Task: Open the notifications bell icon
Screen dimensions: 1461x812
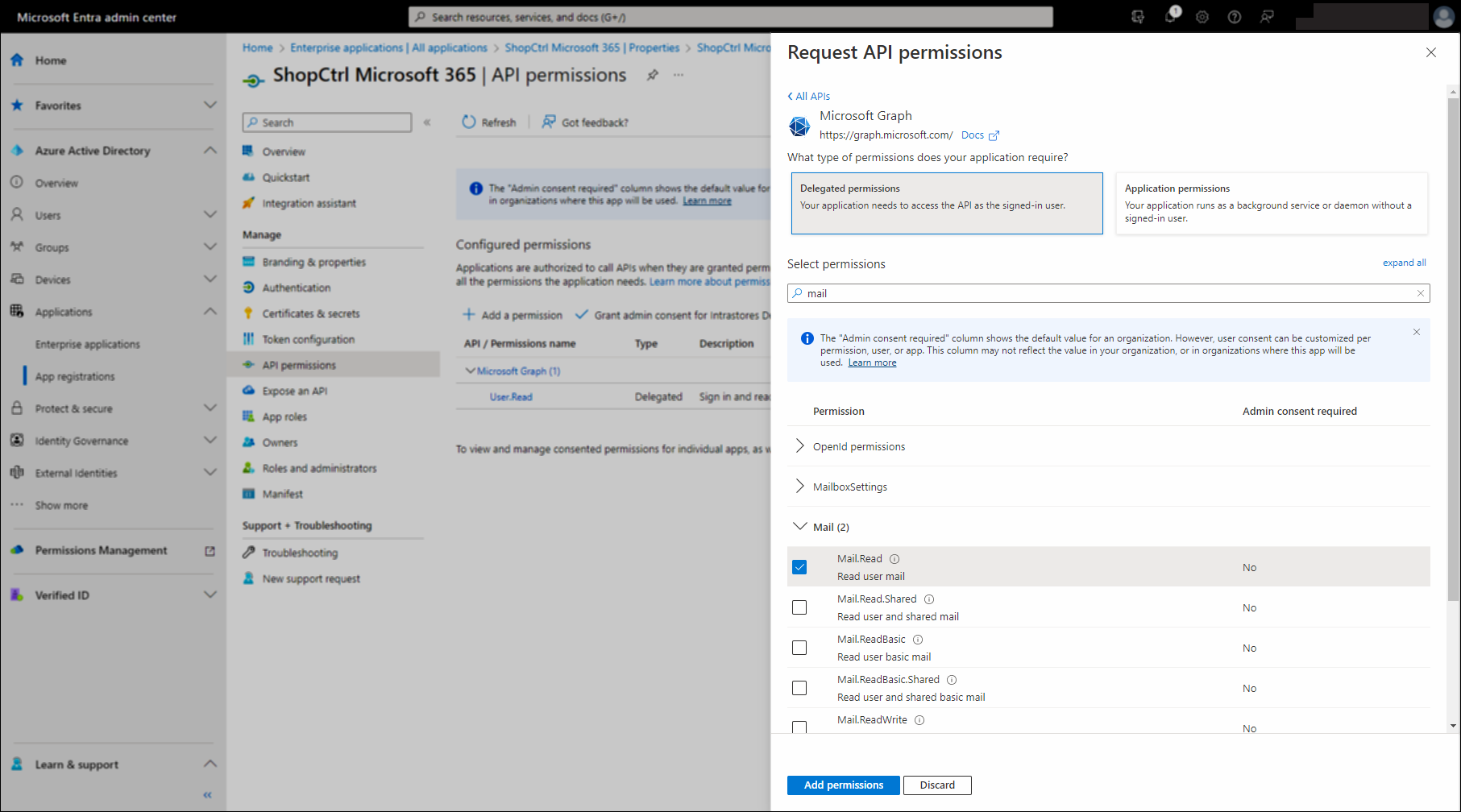Action: (1171, 16)
